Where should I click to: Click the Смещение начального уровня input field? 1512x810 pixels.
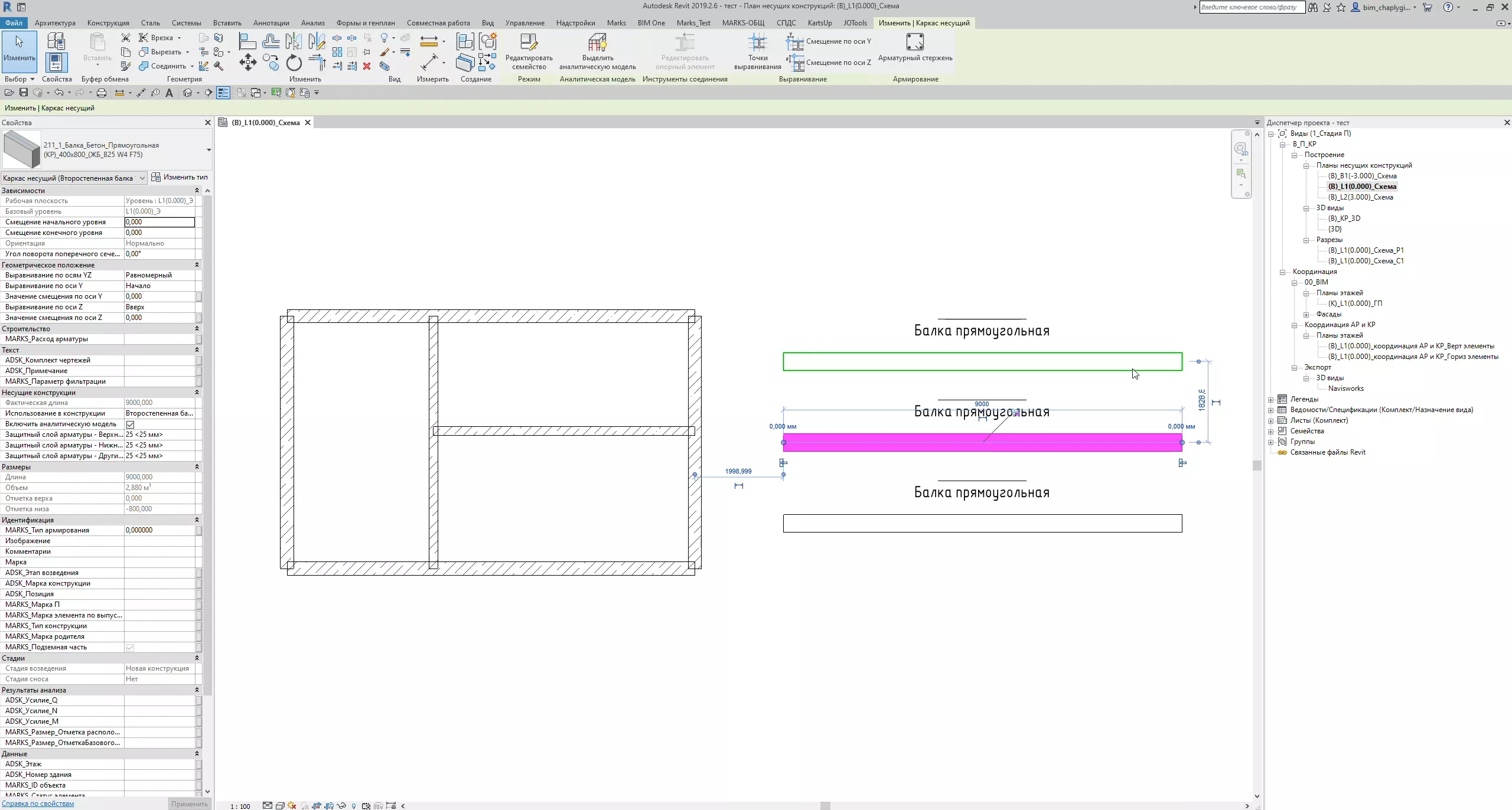159,222
